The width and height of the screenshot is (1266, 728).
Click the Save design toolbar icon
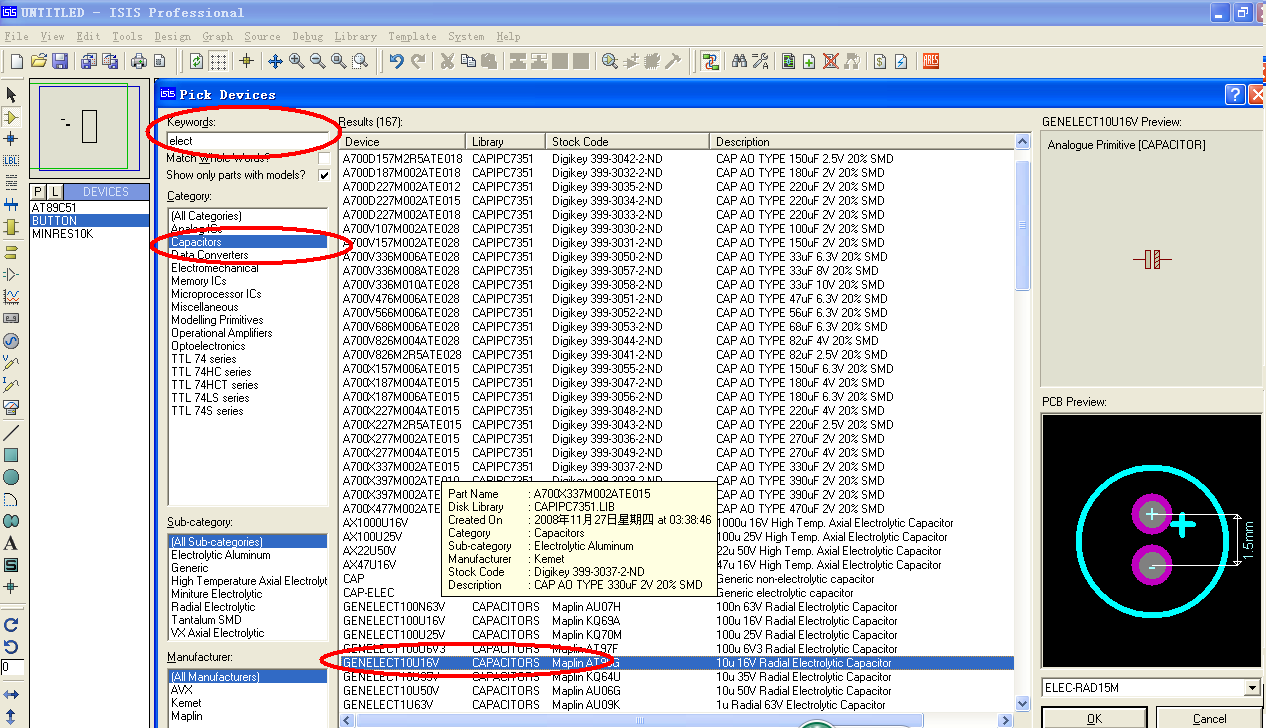tap(60, 61)
